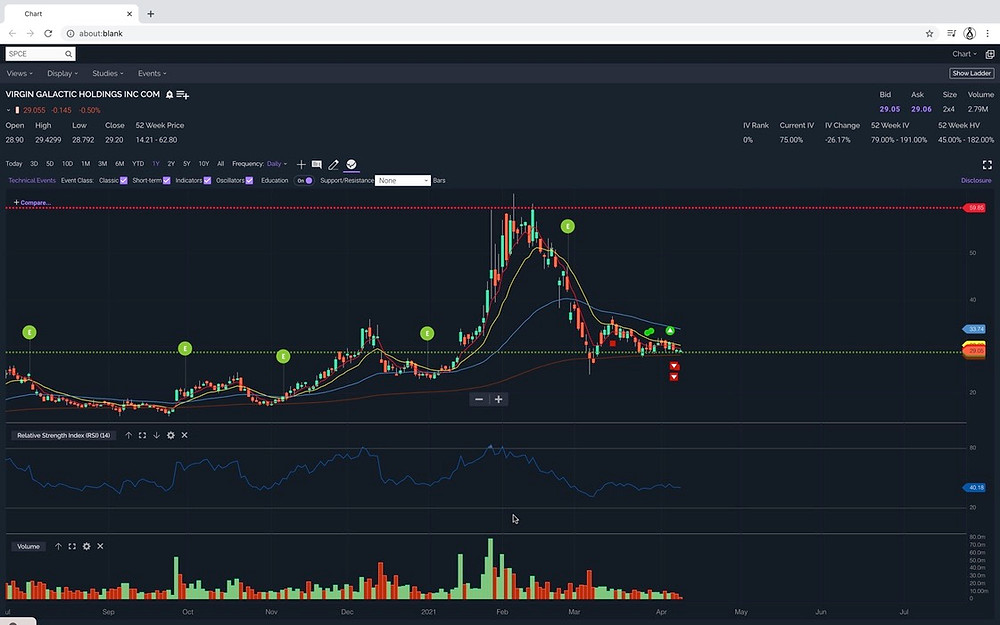Click the browser address bar
This screenshot has height=625, width=1000.
494,33
